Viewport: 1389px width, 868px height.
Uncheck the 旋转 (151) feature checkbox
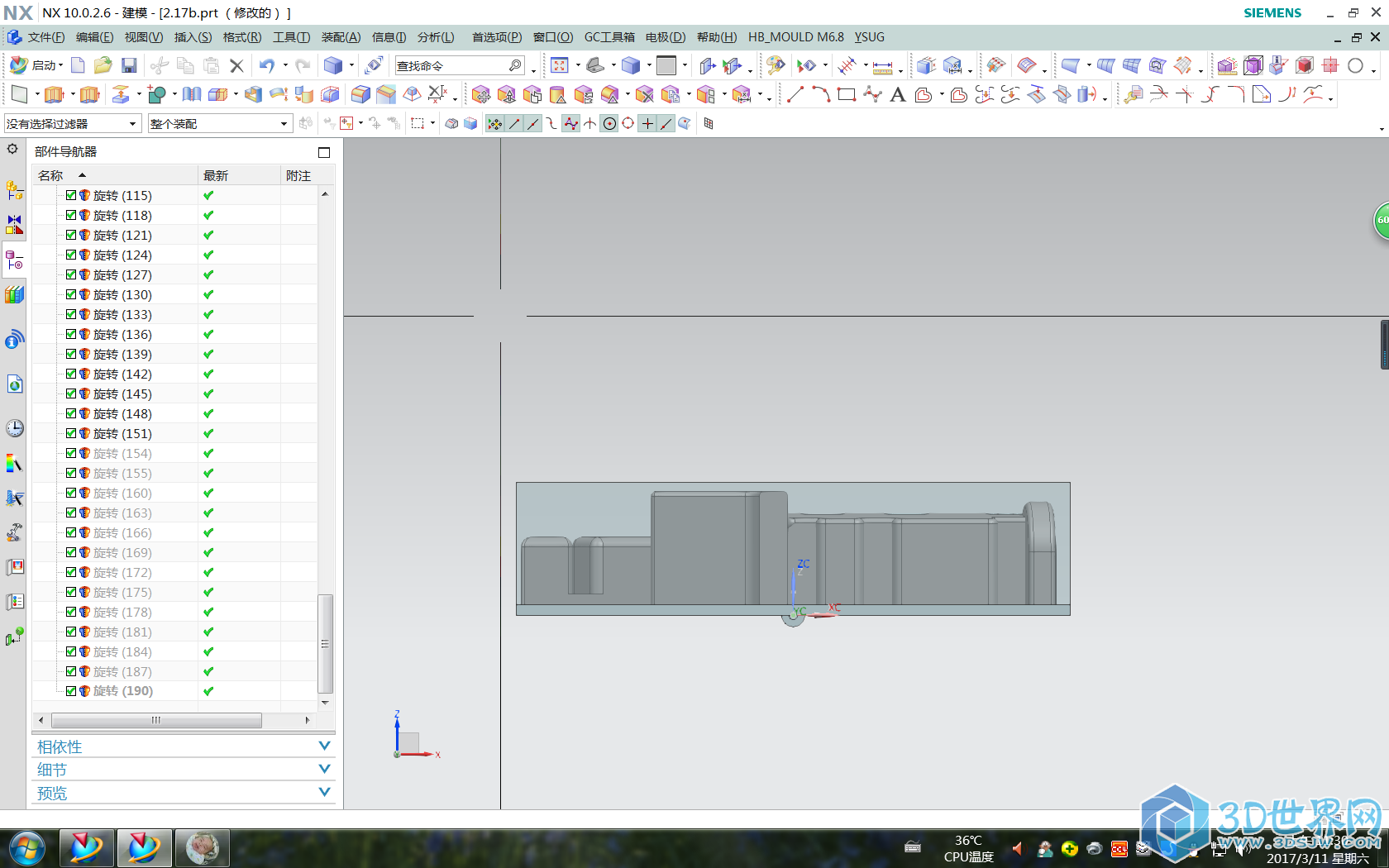point(71,434)
